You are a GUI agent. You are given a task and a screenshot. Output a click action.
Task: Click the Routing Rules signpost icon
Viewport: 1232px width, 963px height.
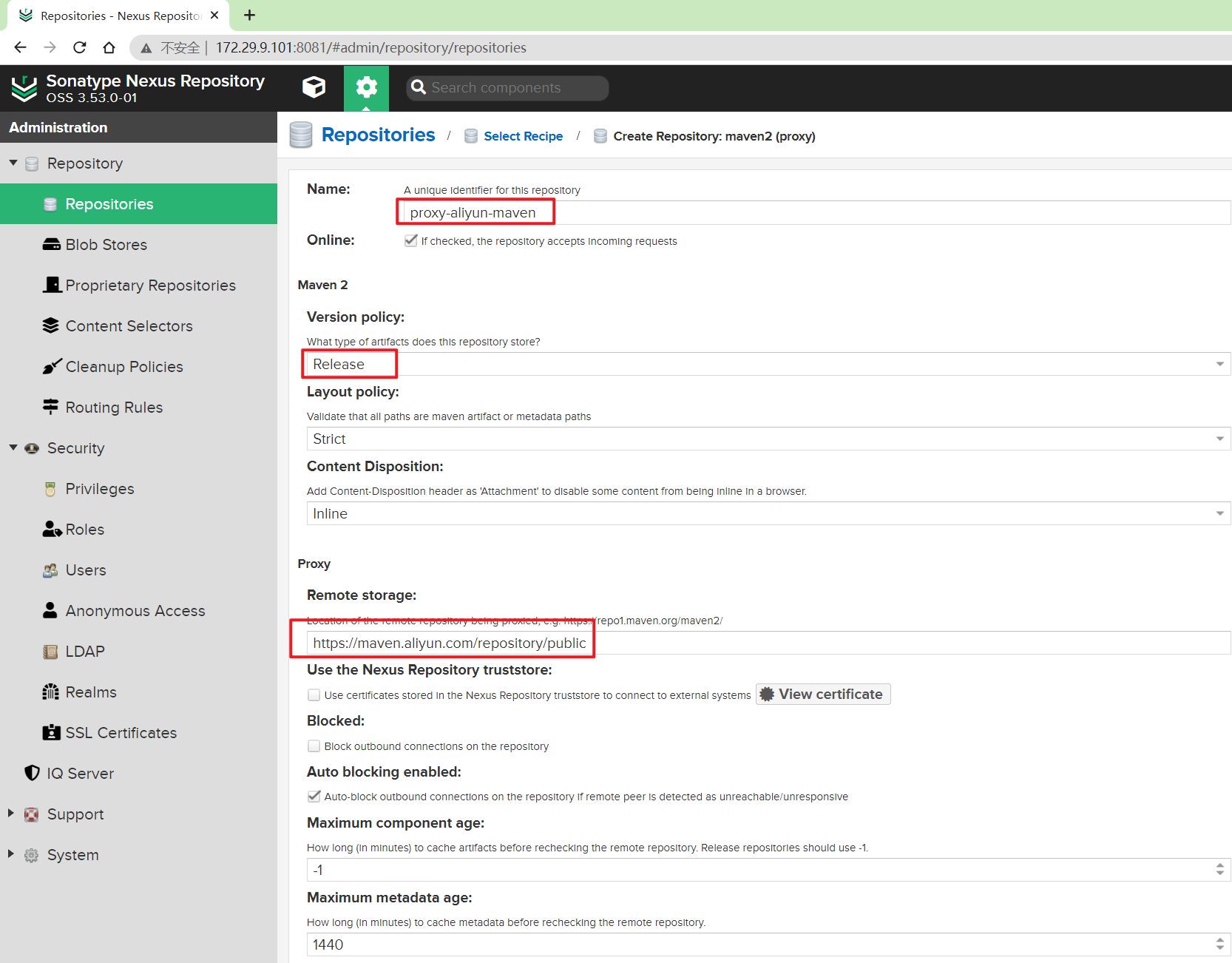[x=50, y=406]
